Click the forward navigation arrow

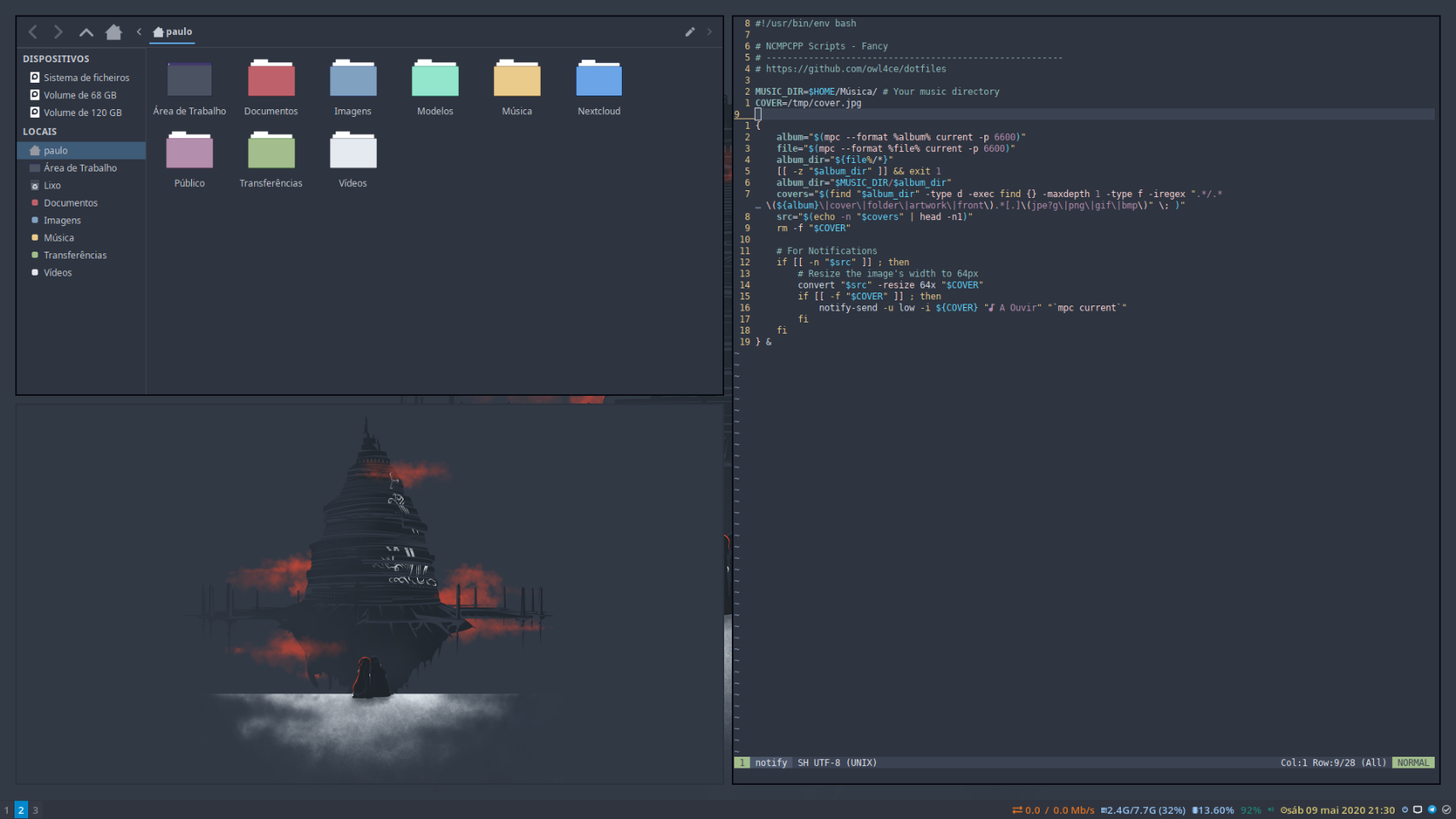(x=58, y=32)
